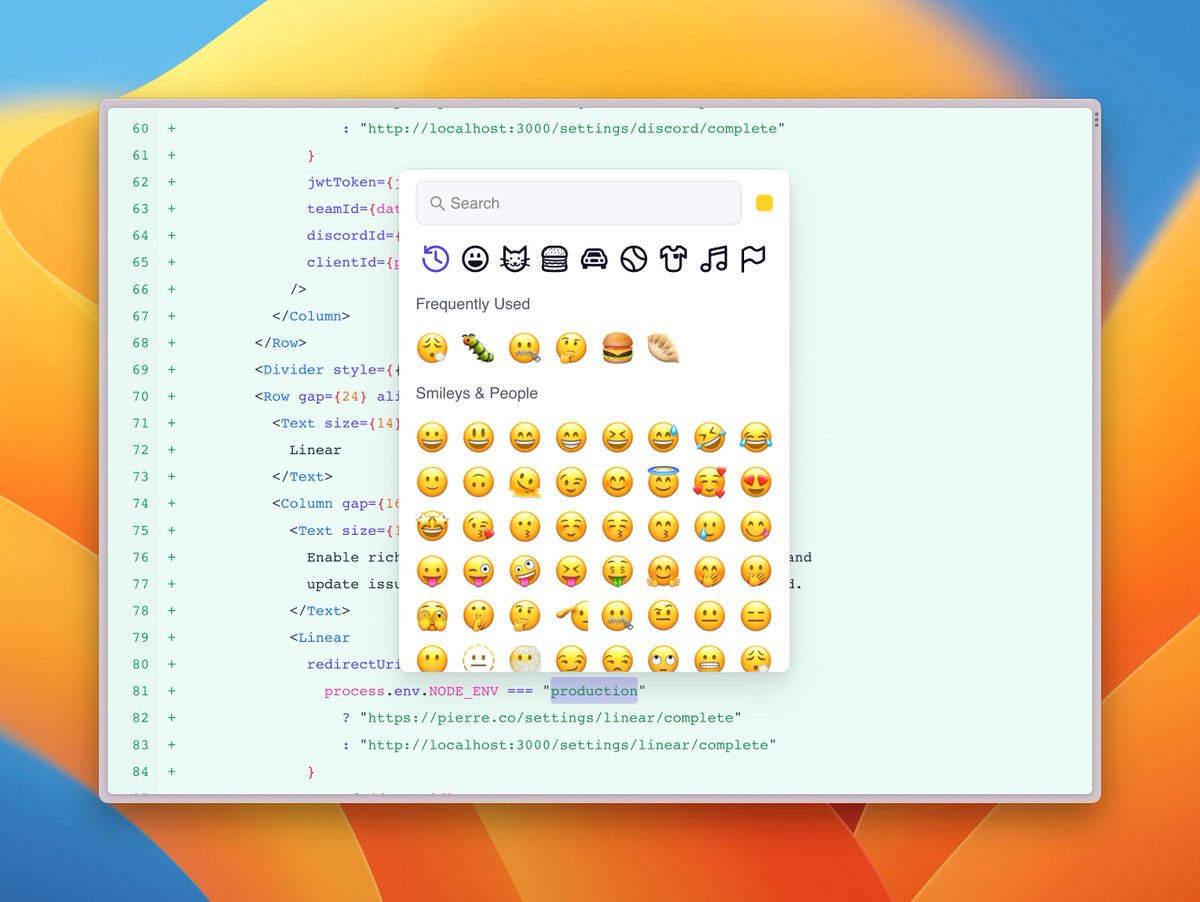Insert the smiling face with tear
The width and height of the screenshot is (1200, 902).
(x=710, y=526)
